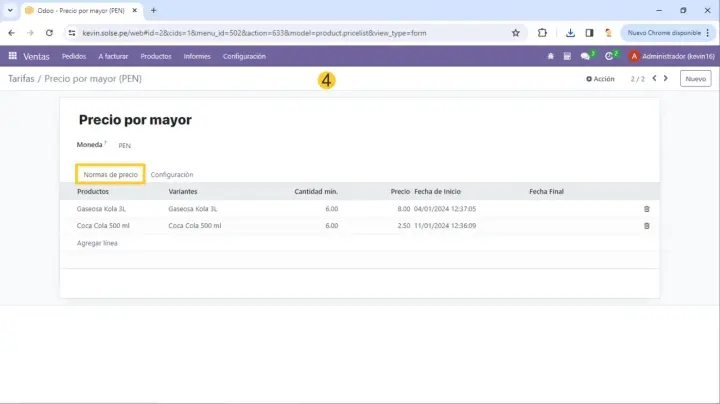
Task: Reload the page in Chrome
Action: (x=47, y=32)
